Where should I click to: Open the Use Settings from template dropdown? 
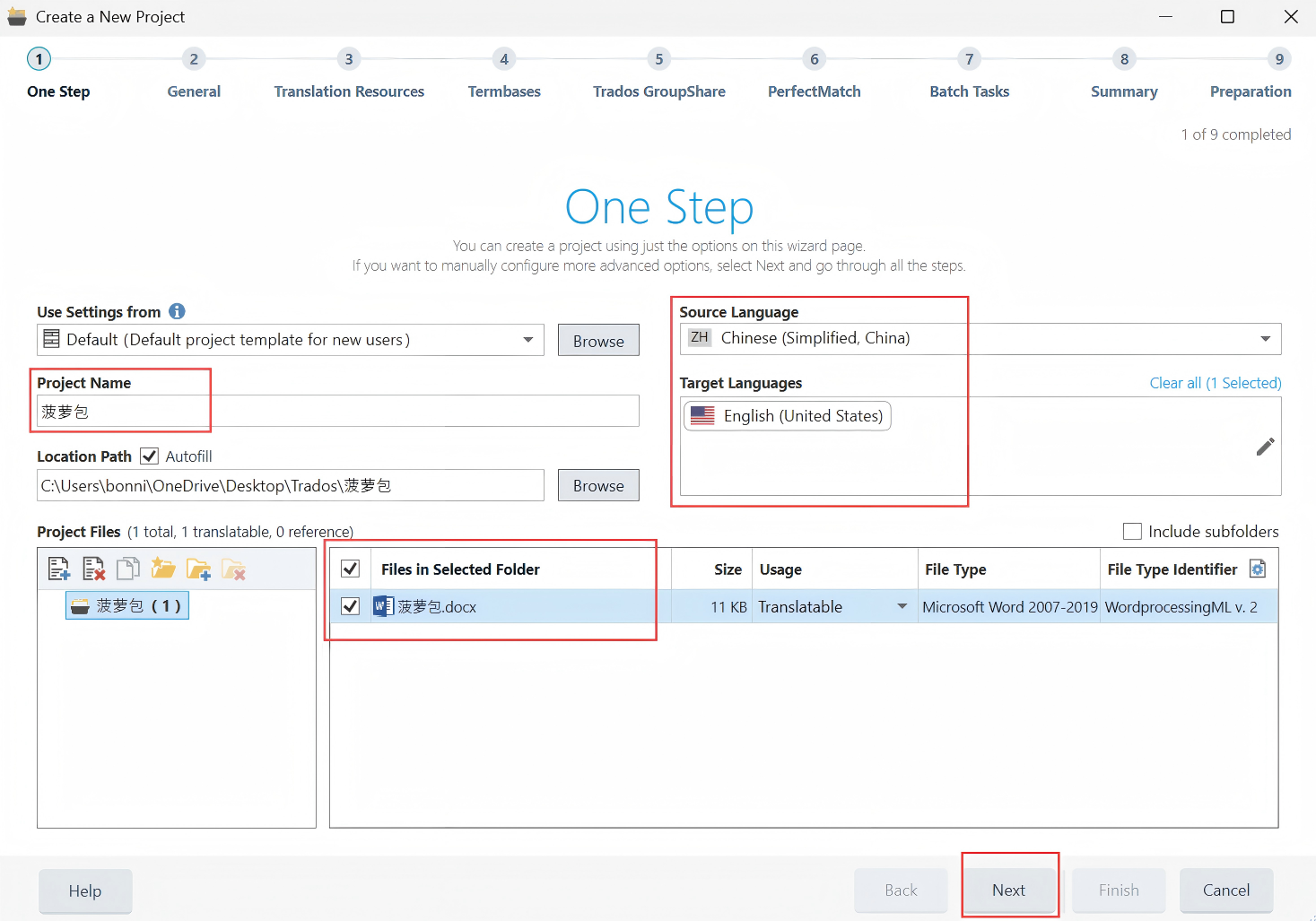(x=528, y=340)
